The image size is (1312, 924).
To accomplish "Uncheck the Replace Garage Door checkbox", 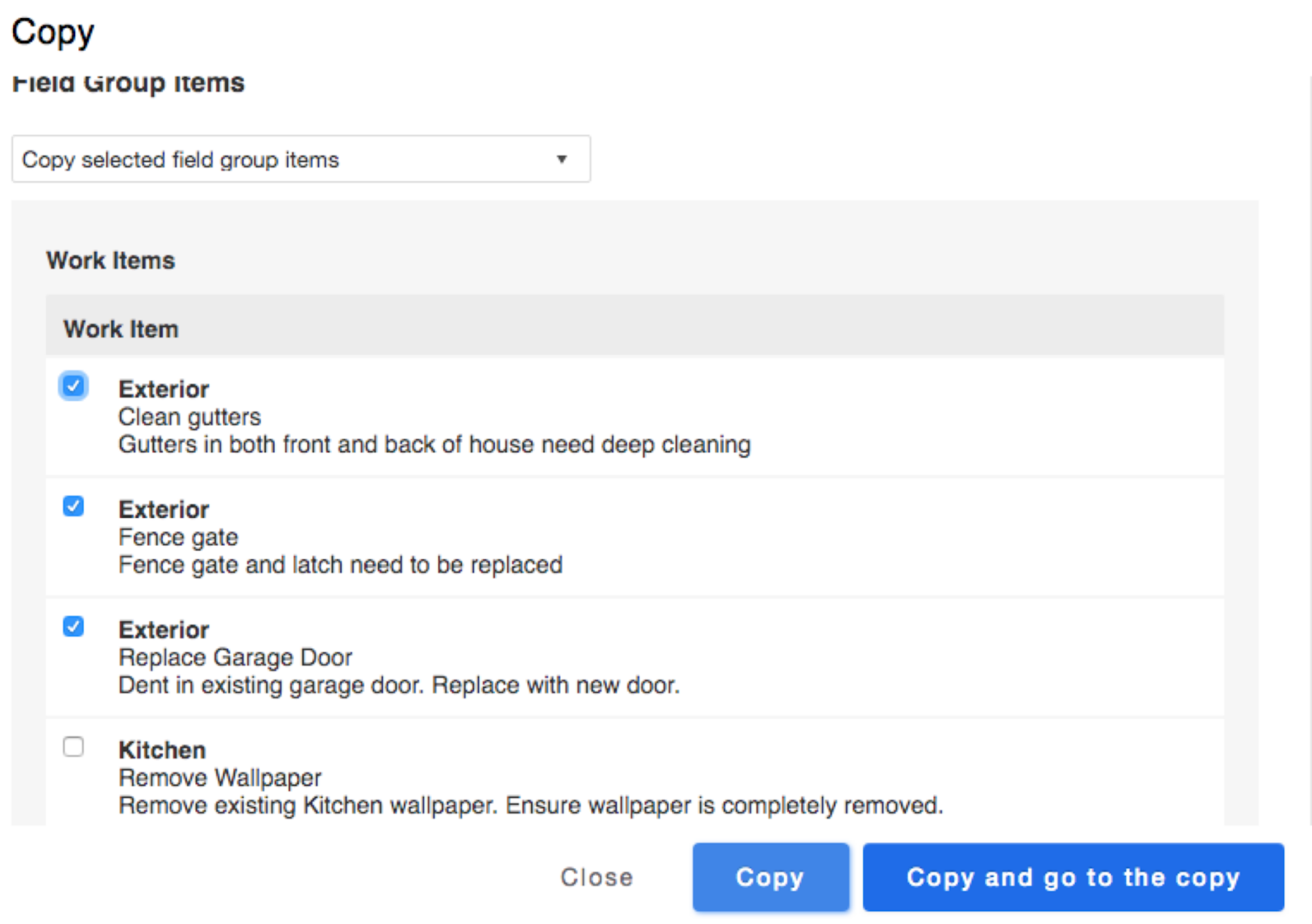I will (x=73, y=626).
